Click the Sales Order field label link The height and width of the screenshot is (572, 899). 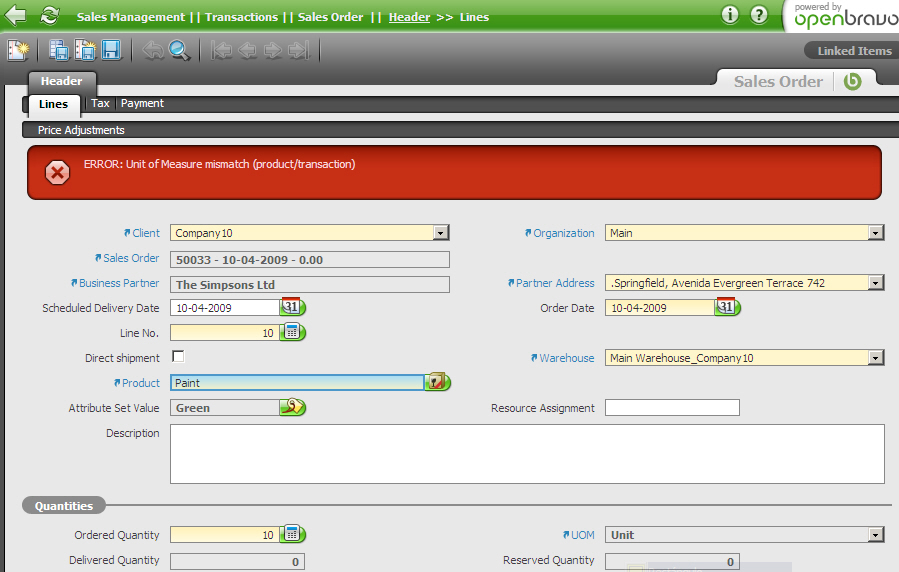point(131,258)
